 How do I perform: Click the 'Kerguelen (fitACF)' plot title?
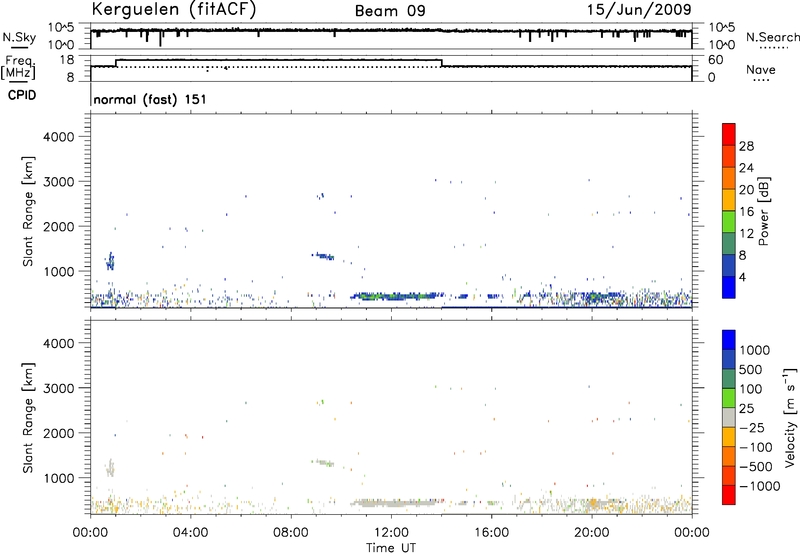[174, 10]
